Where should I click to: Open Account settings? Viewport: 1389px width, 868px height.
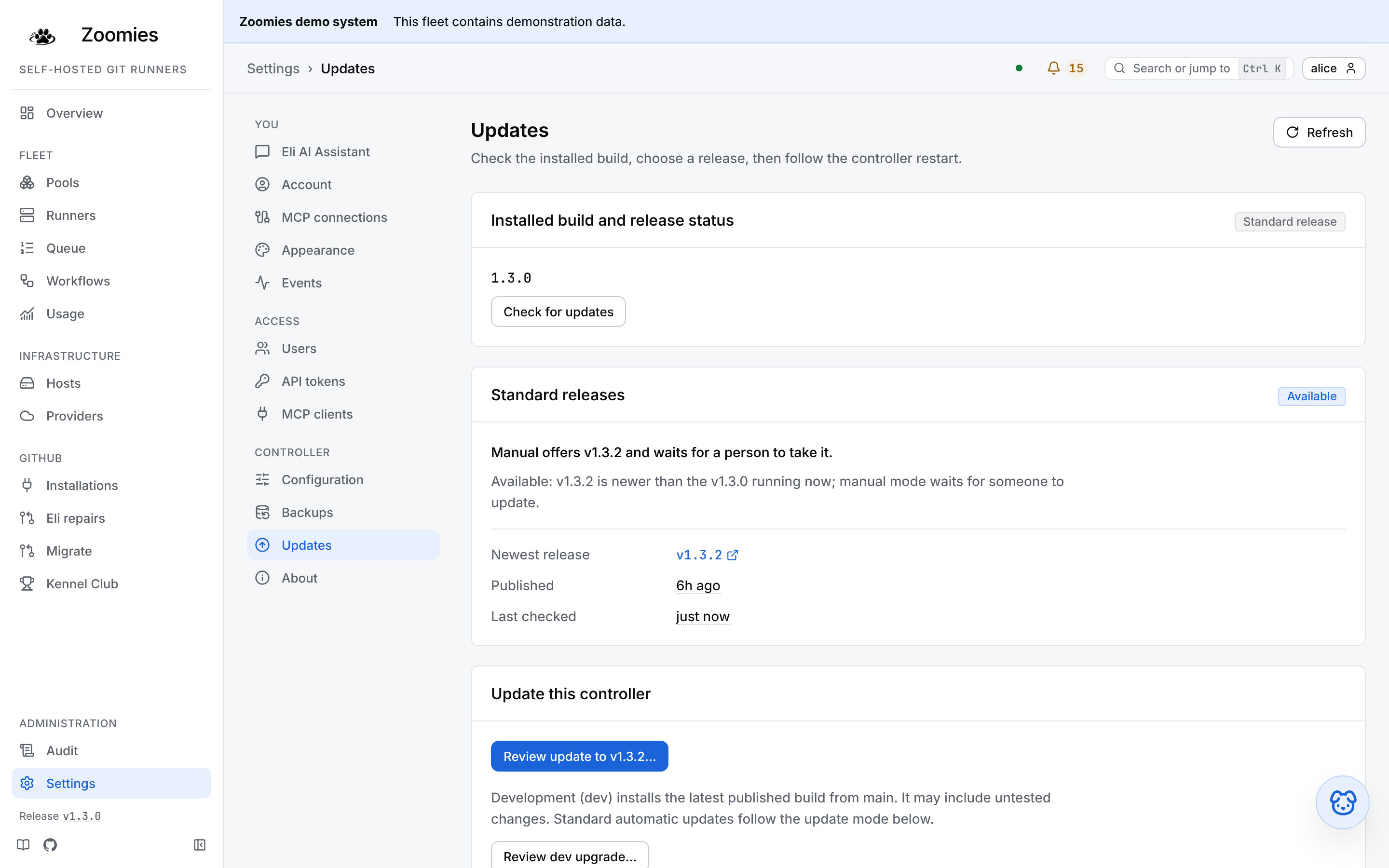pos(343,184)
